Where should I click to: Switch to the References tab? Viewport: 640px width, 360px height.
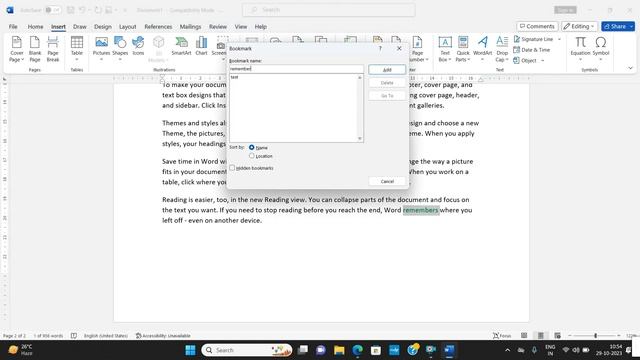[158, 27]
